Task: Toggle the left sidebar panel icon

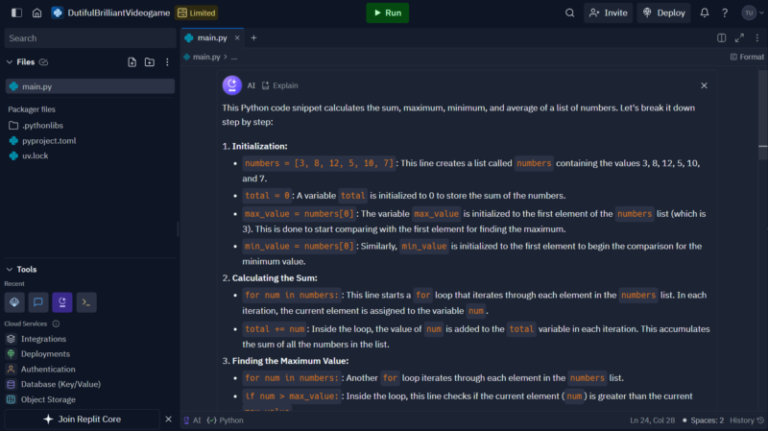Action: [x=14, y=13]
